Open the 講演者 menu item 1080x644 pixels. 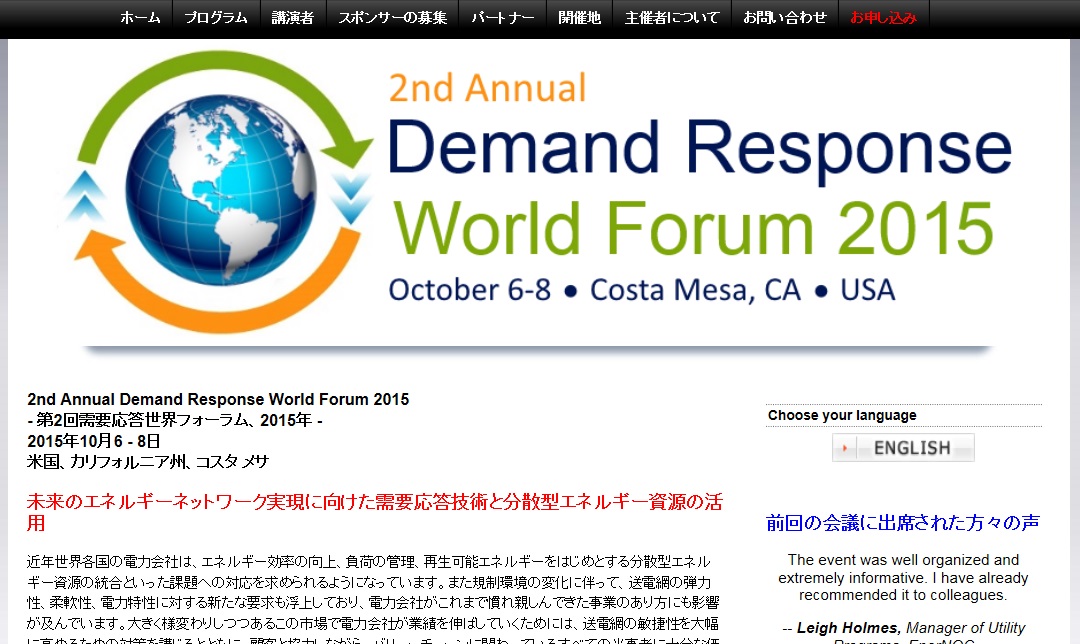(293, 18)
